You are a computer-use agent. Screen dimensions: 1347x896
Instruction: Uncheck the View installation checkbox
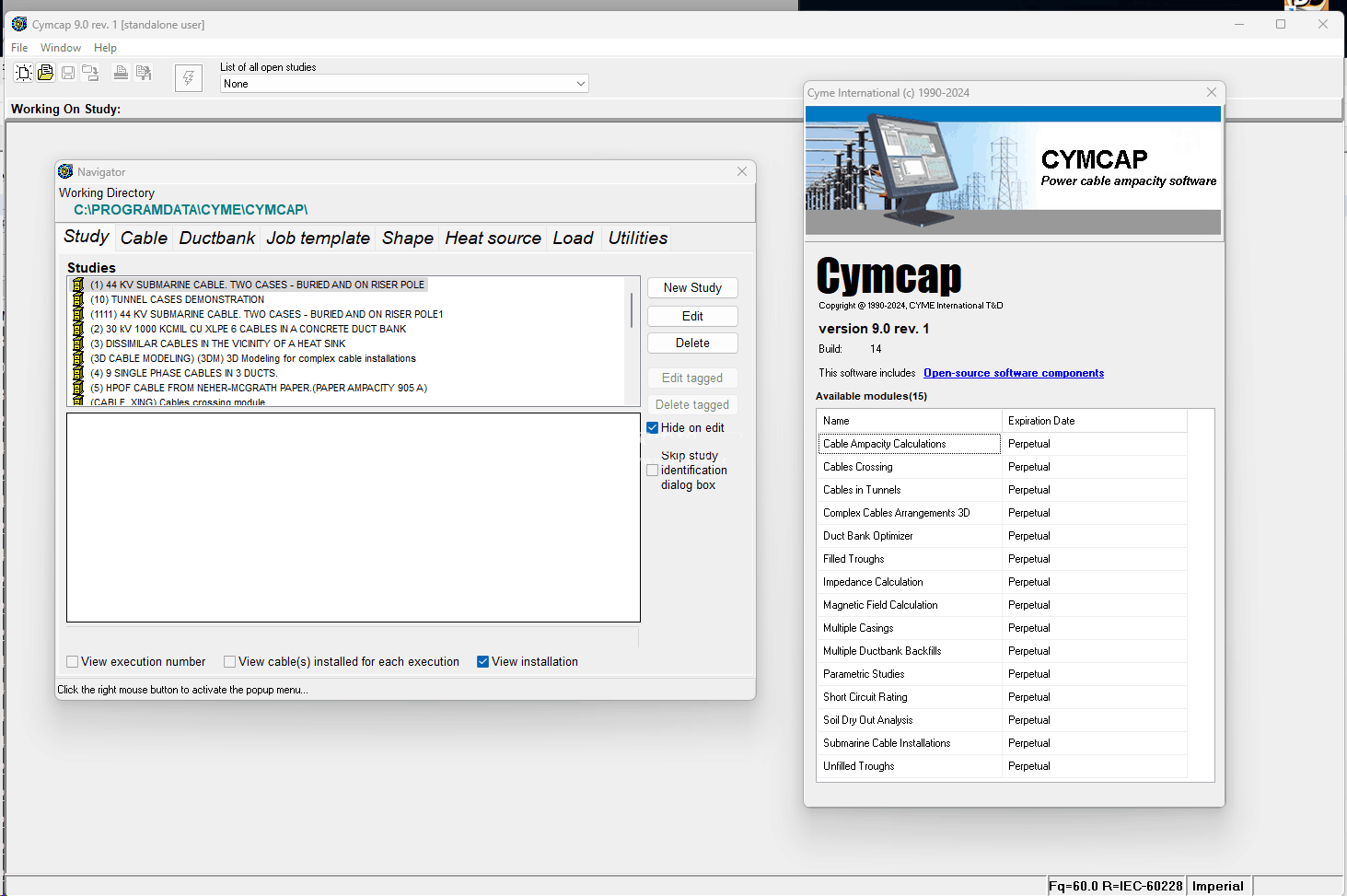(x=482, y=661)
